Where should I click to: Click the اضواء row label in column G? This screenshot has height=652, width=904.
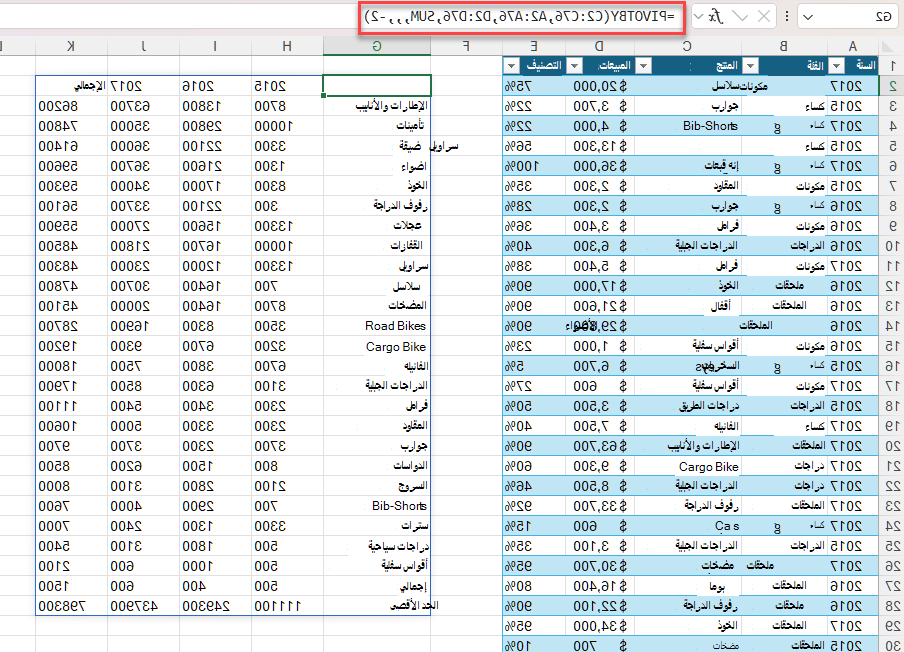414,166
